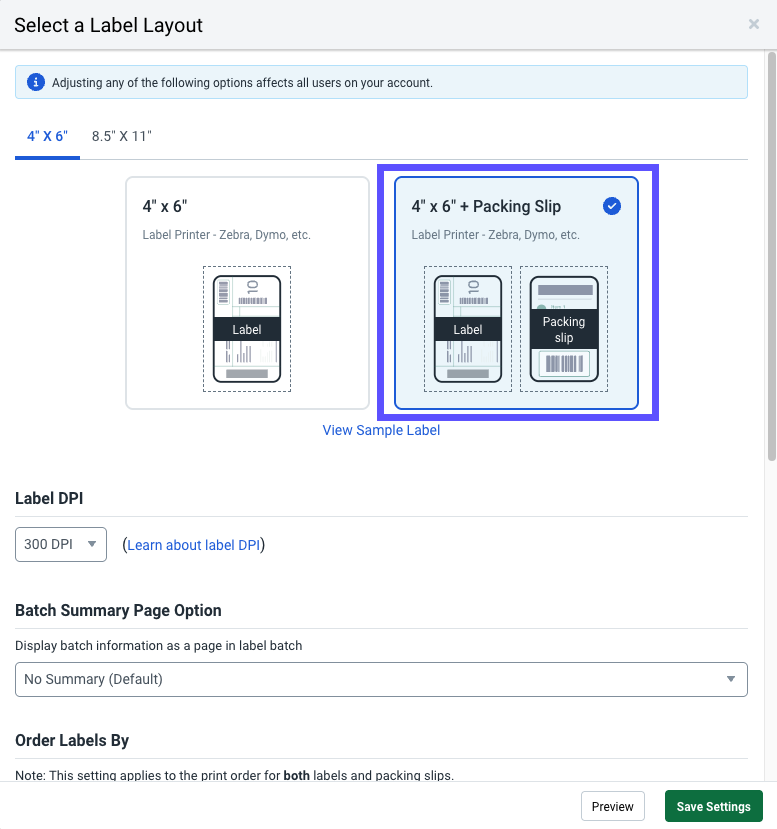Open View Sample Label
Screen dimensions: 777x829
381,430
